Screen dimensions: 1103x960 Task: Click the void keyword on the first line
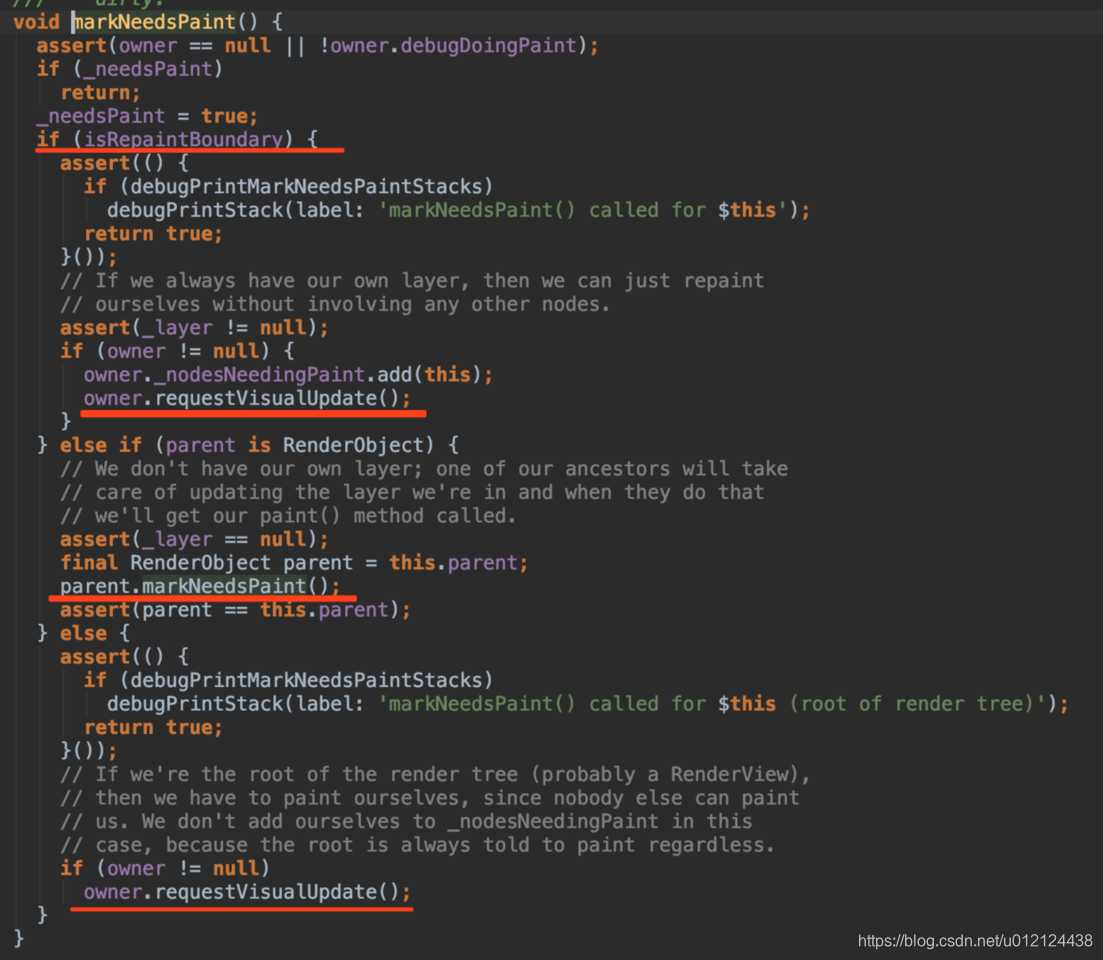click(x=36, y=22)
